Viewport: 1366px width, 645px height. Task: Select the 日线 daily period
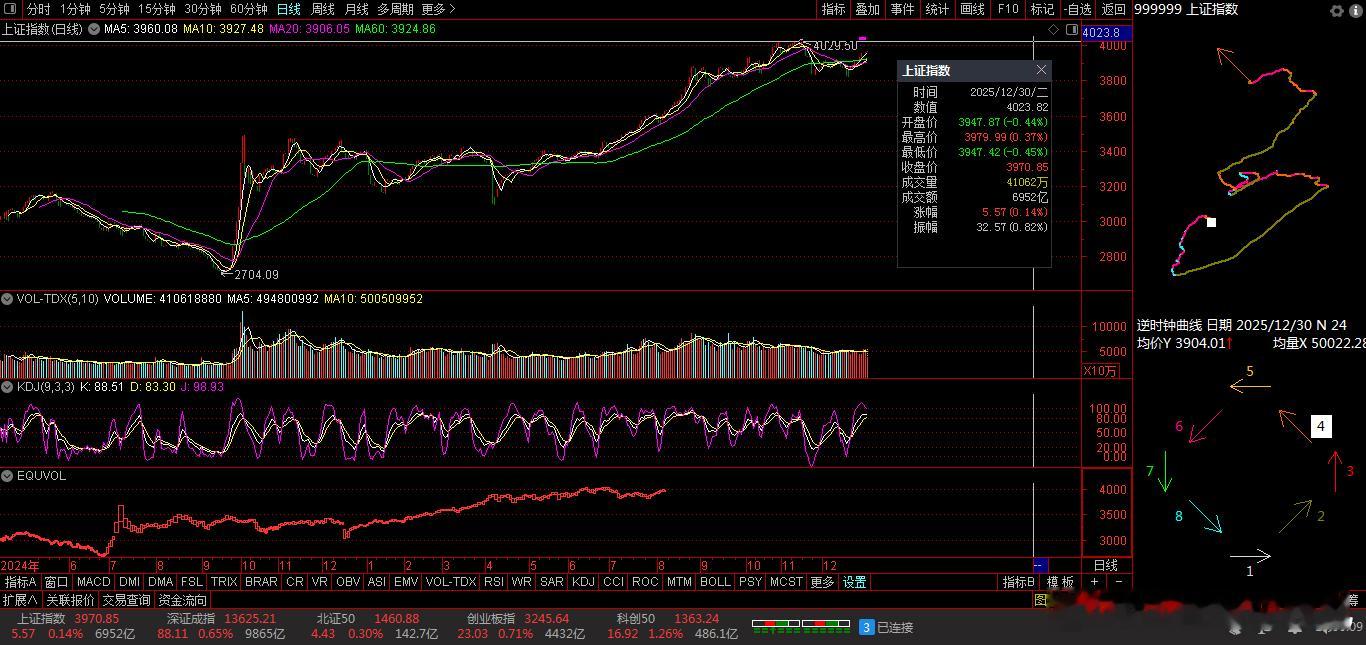click(289, 9)
